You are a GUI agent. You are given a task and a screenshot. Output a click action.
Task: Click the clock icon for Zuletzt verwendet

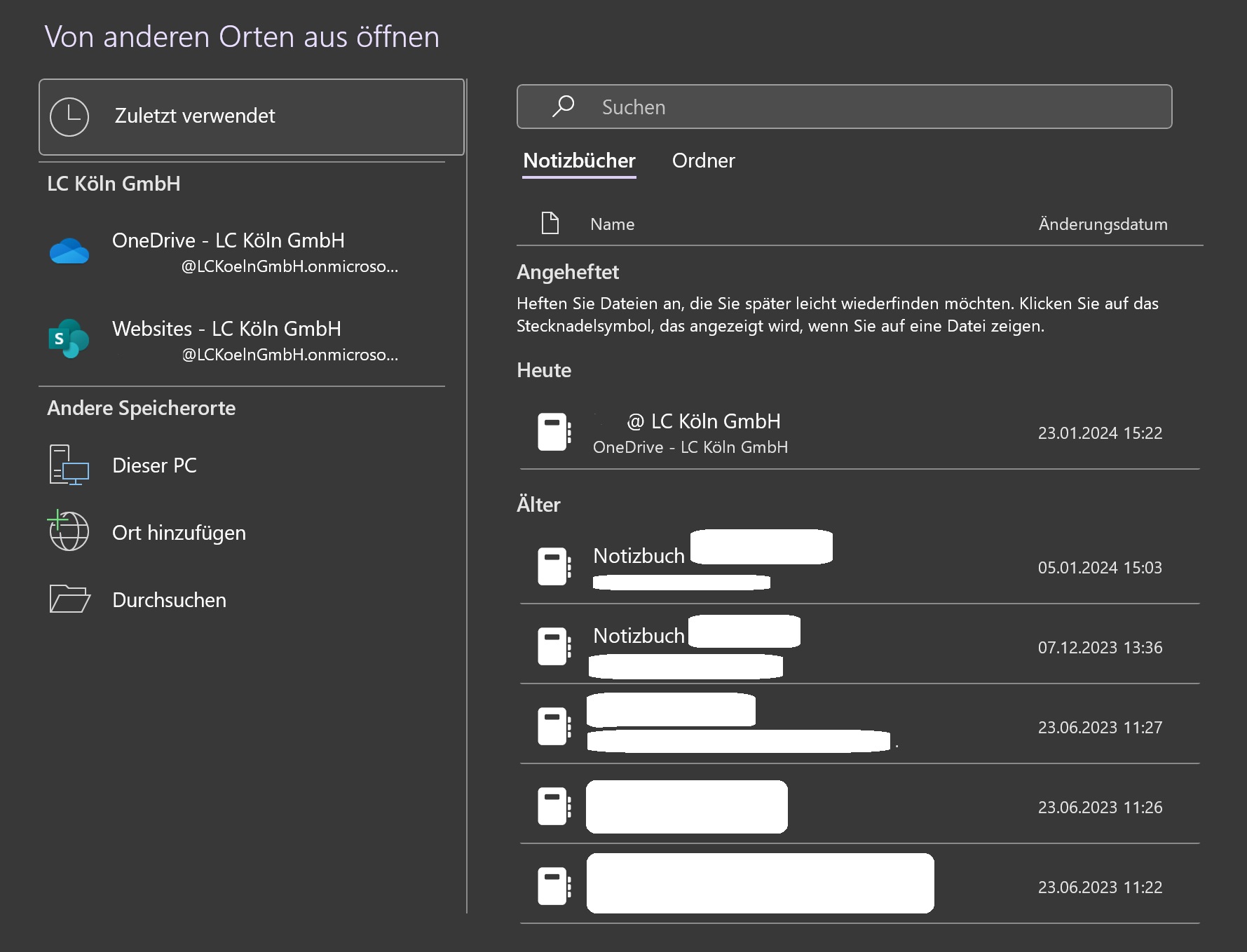click(69, 116)
